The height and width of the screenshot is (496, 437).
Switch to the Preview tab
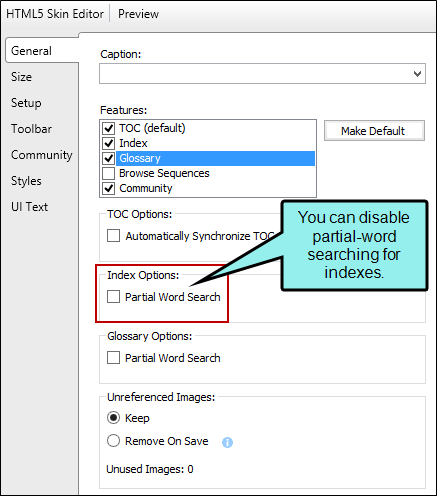138,14
